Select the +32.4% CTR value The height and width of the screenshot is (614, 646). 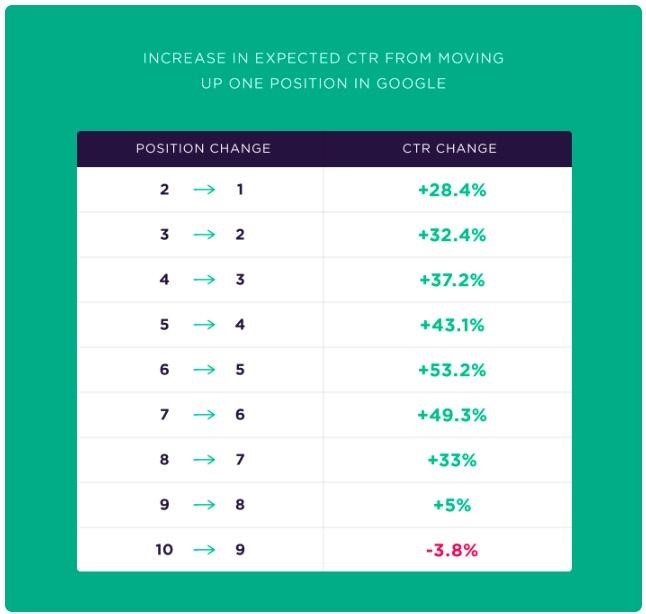click(x=451, y=235)
